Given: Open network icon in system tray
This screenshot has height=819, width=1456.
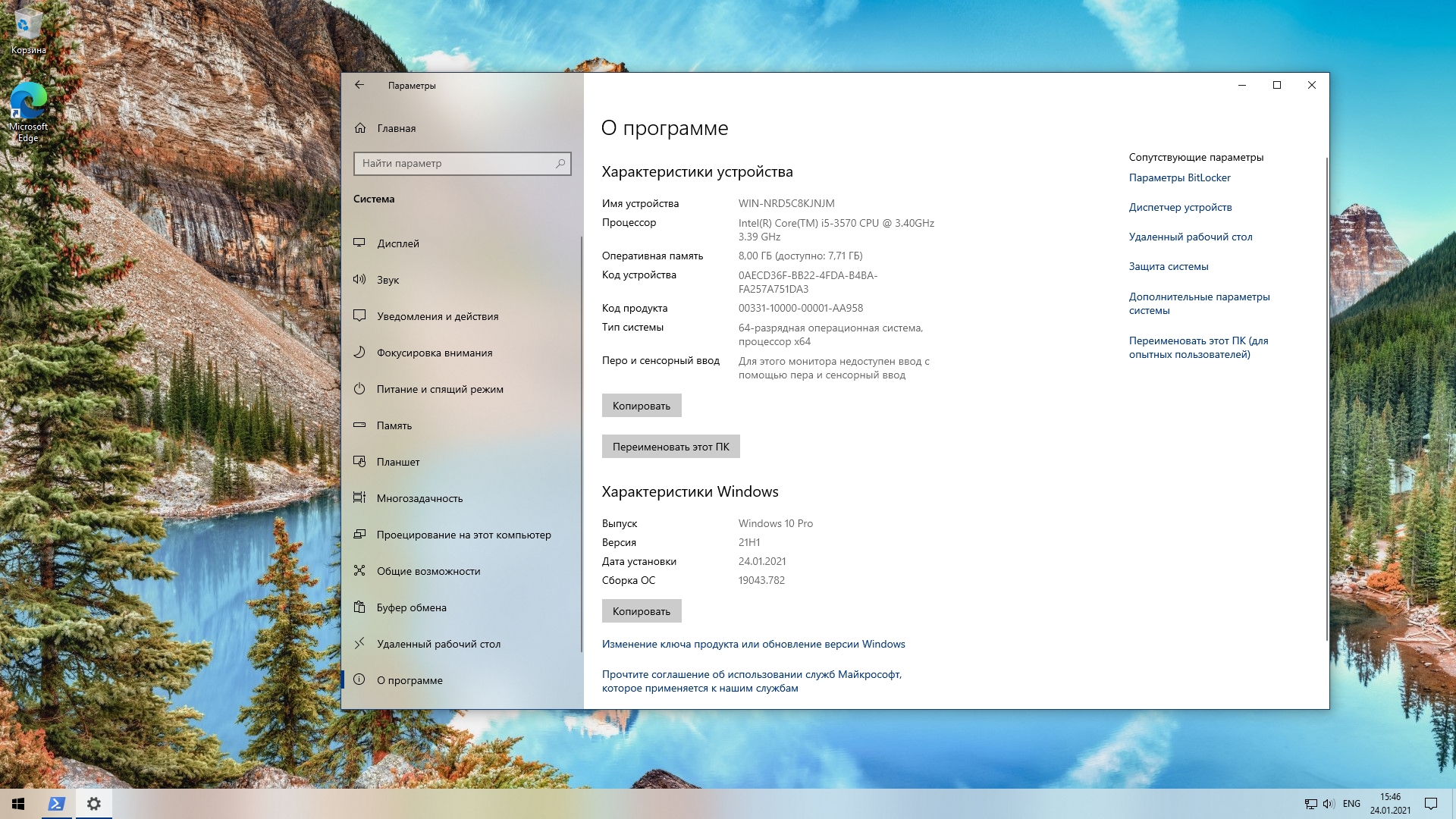Looking at the screenshot, I should (x=1310, y=804).
